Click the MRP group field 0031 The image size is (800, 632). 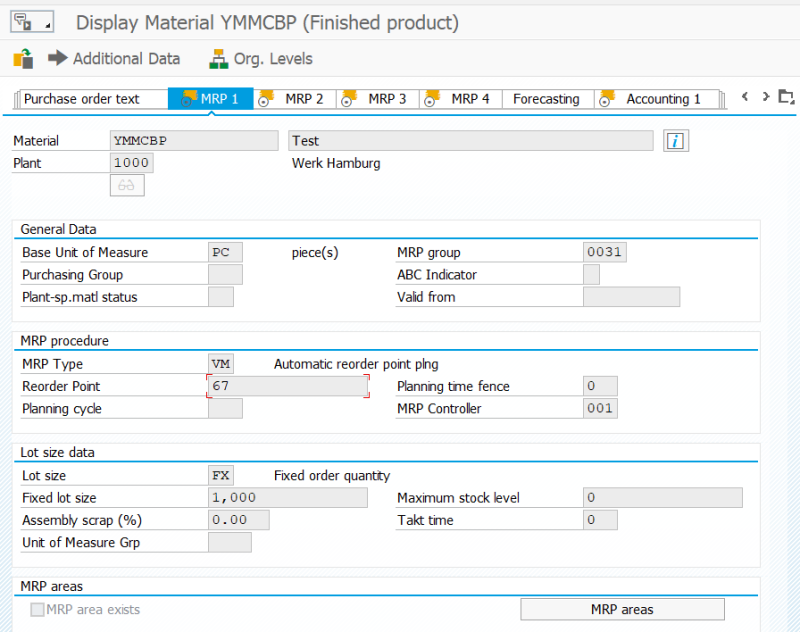click(605, 252)
